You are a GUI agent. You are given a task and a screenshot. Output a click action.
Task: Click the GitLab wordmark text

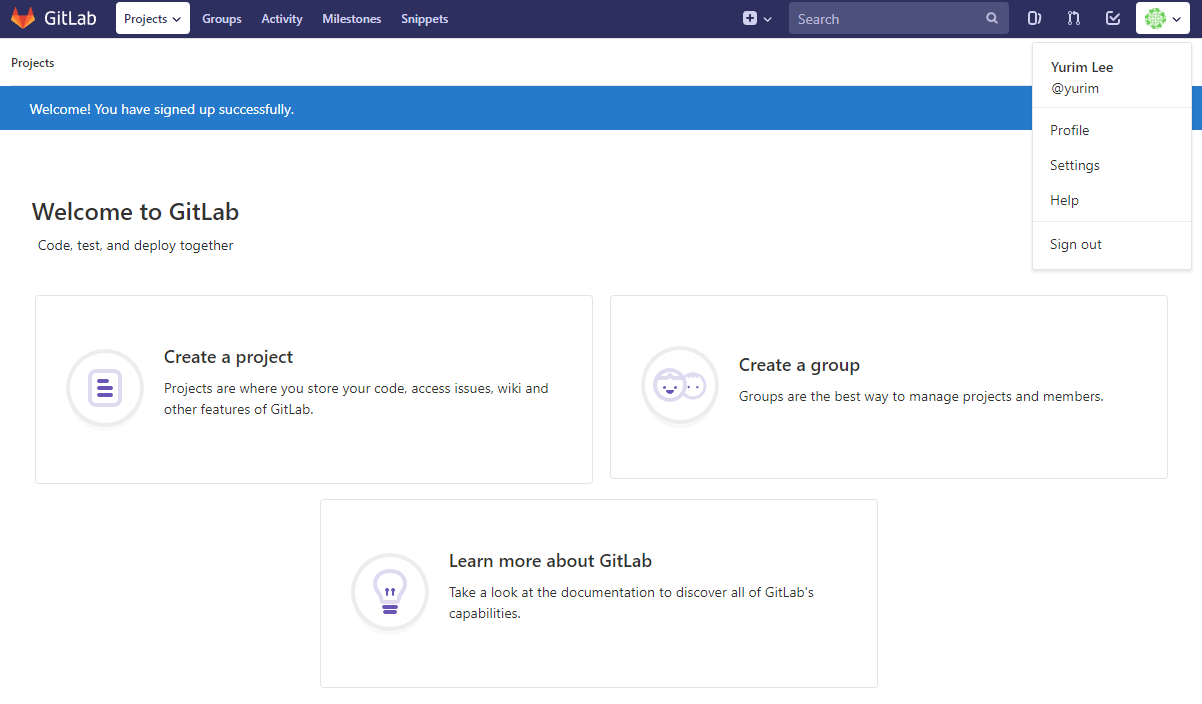click(70, 18)
